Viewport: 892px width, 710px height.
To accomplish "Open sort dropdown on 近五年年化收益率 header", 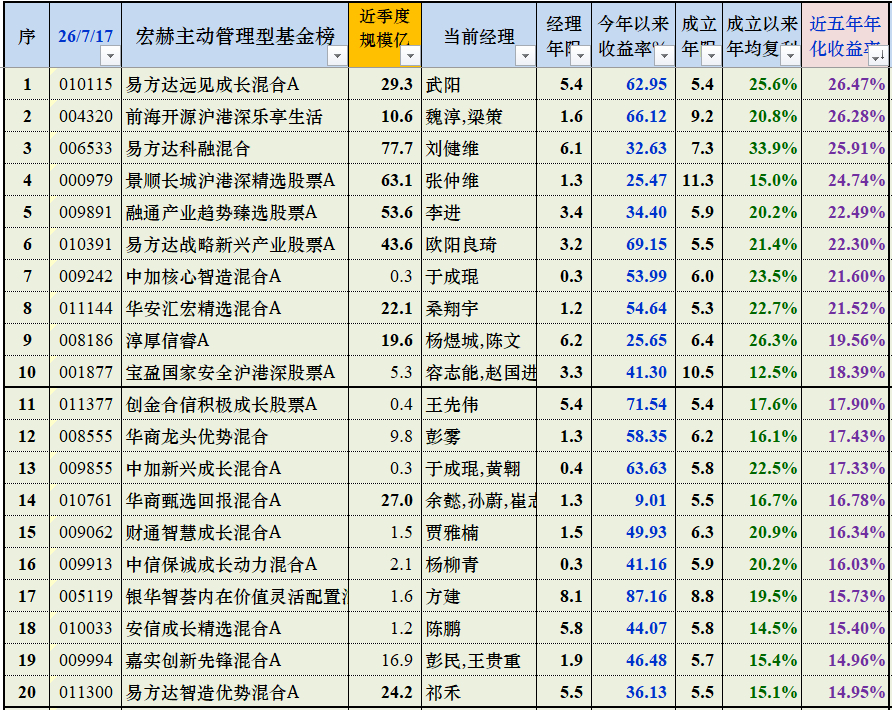I will [x=877, y=56].
